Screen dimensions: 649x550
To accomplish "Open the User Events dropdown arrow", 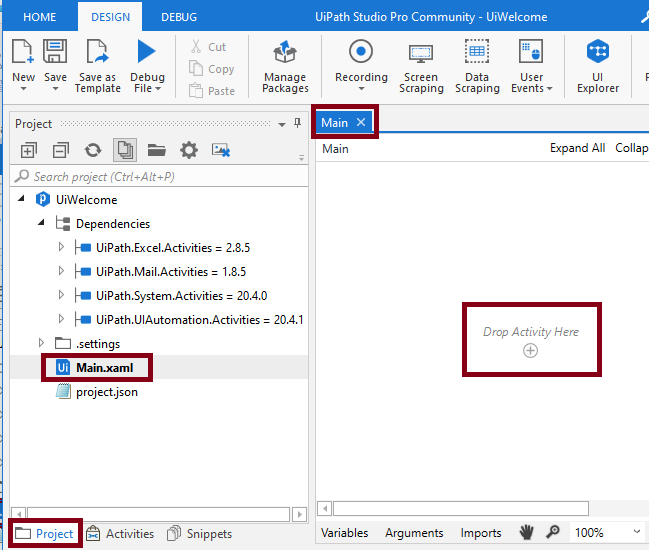I will click(x=549, y=89).
